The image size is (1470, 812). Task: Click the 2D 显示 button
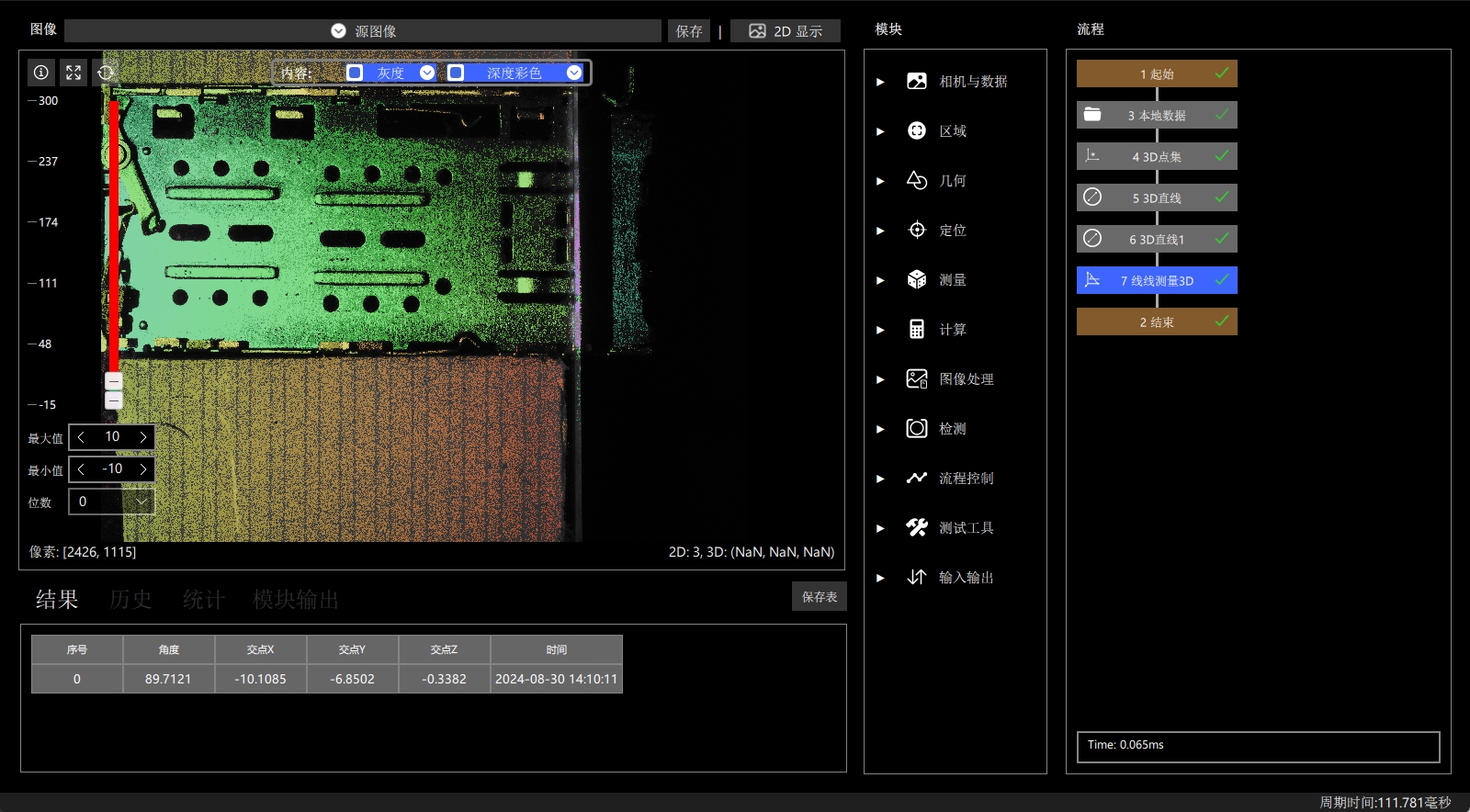[786, 31]
